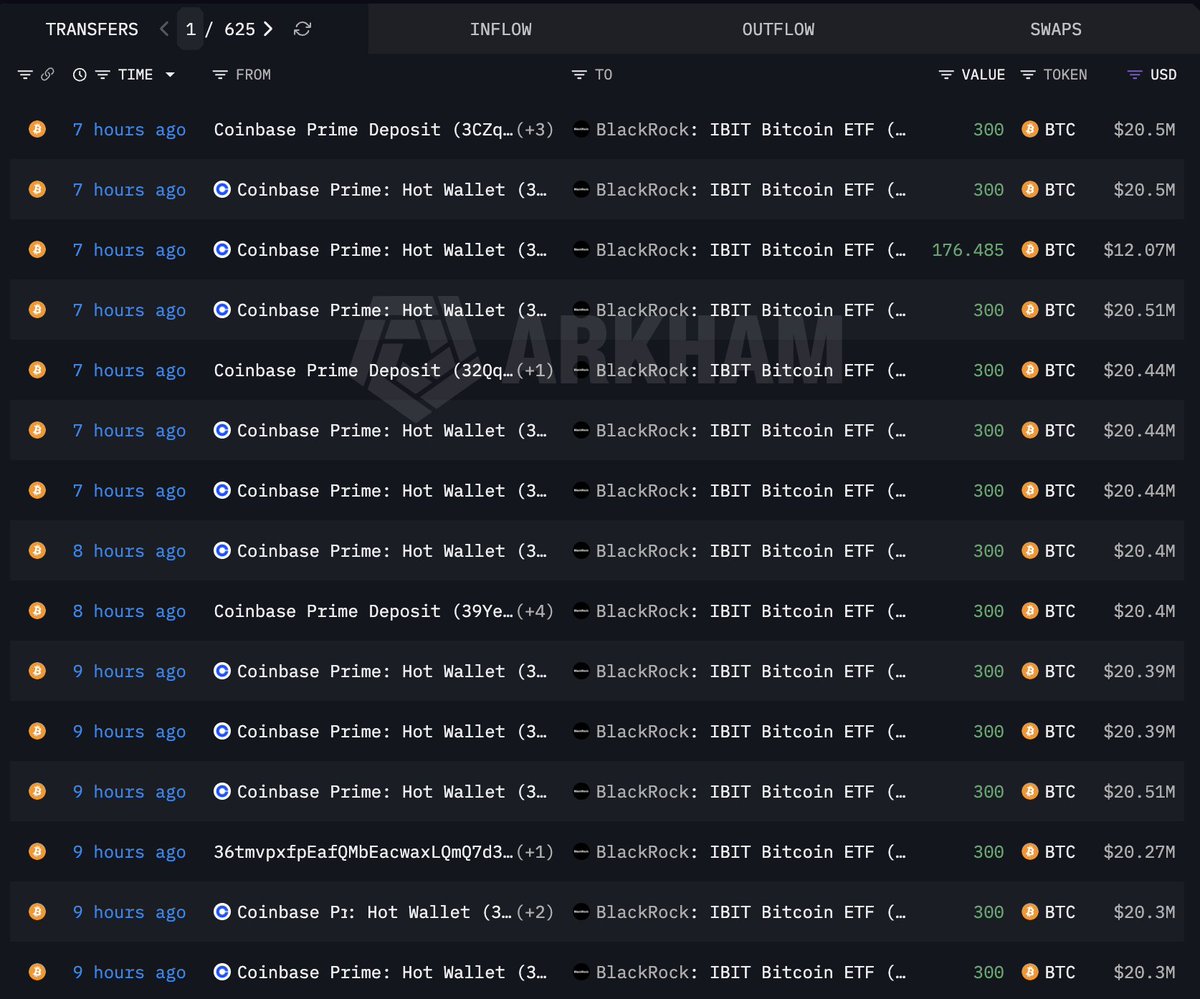Click the BTC token icon in the 32Qq deposit row
1200x999 pixels.
pos(1030,370)
